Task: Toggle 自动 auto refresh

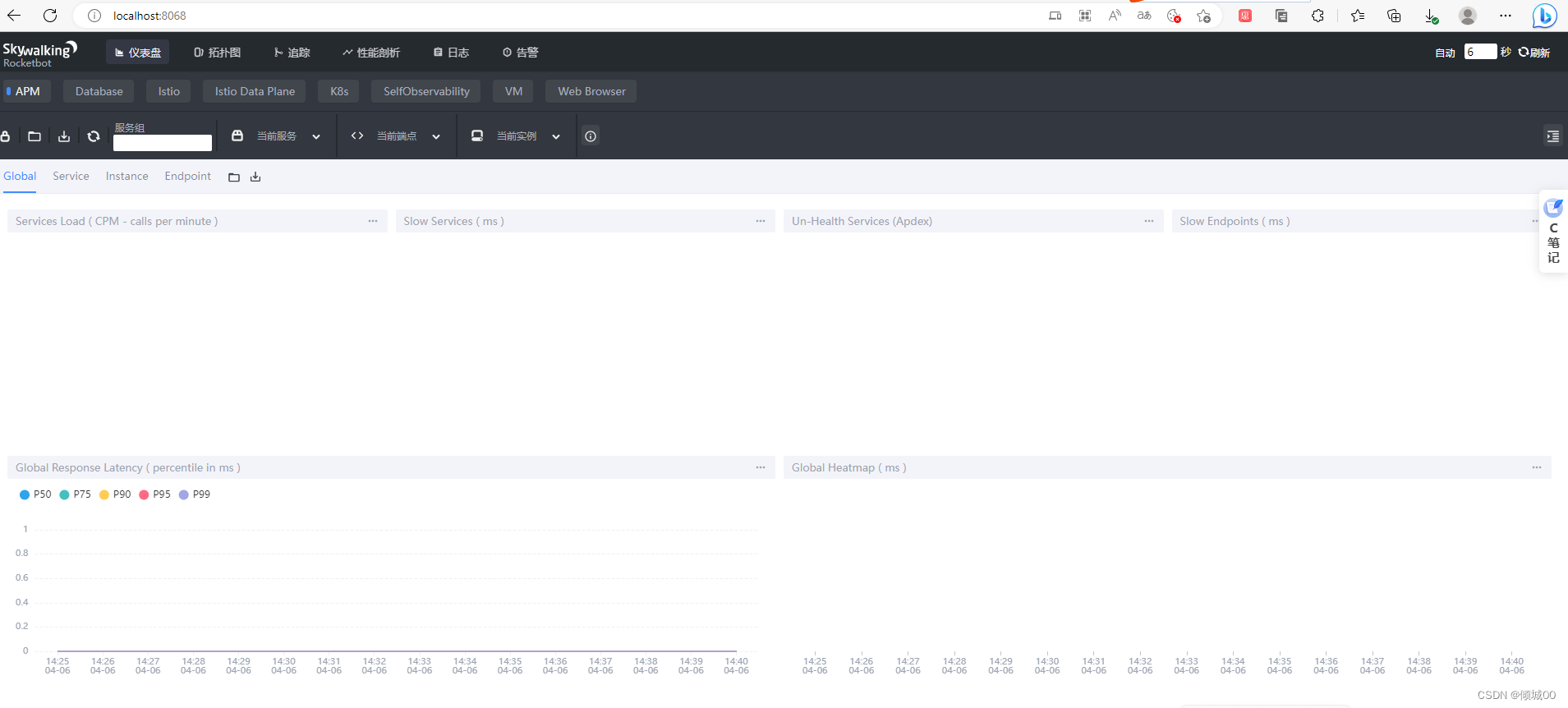Action: click(1445, 53)
